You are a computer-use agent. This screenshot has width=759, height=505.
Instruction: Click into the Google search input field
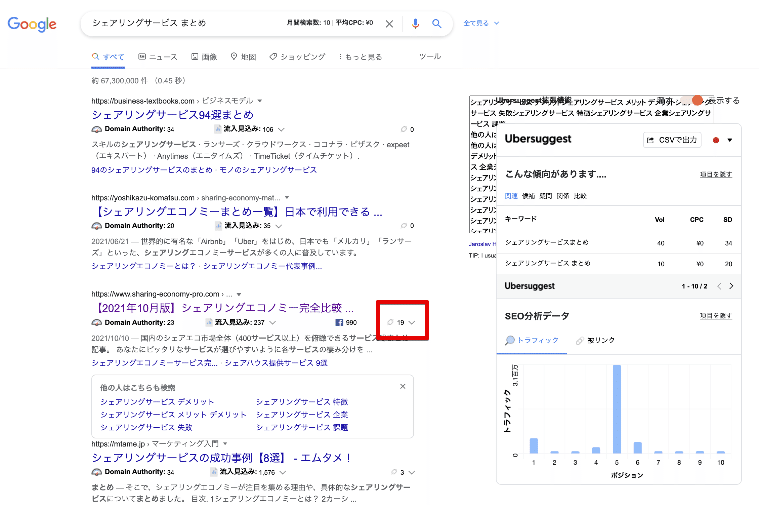(x=184, y=23)
